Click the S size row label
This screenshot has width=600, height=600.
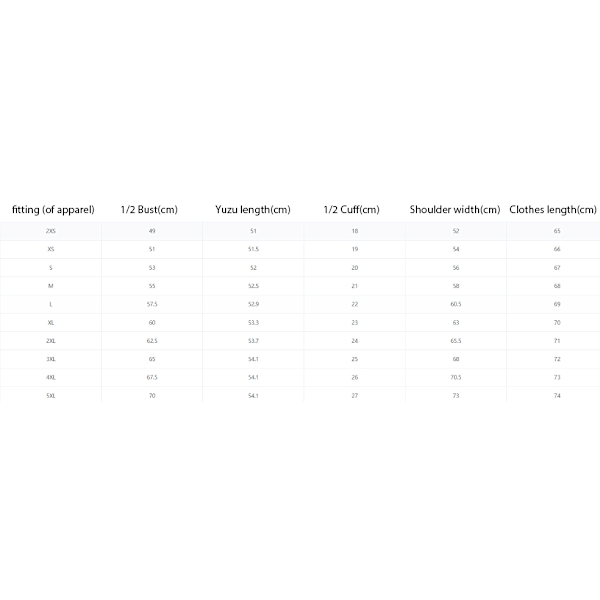51,267
